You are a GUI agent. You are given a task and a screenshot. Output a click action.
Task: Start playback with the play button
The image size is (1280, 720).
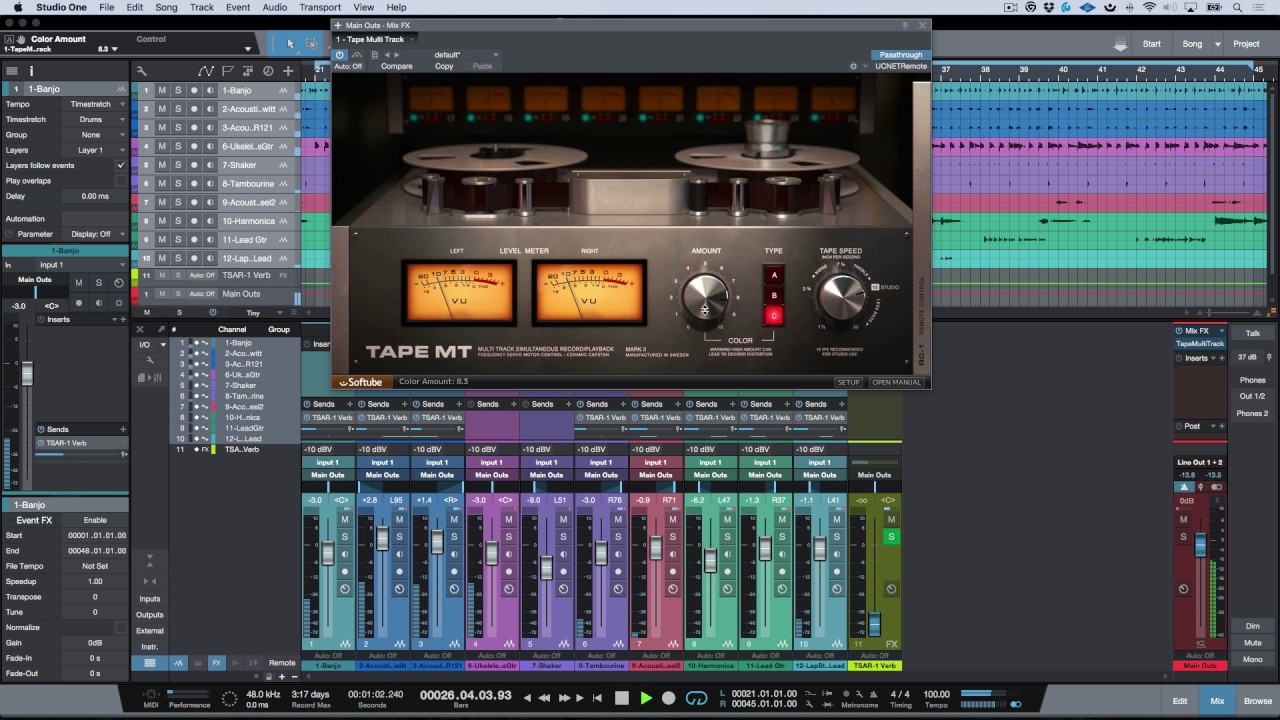click(645, 698)
